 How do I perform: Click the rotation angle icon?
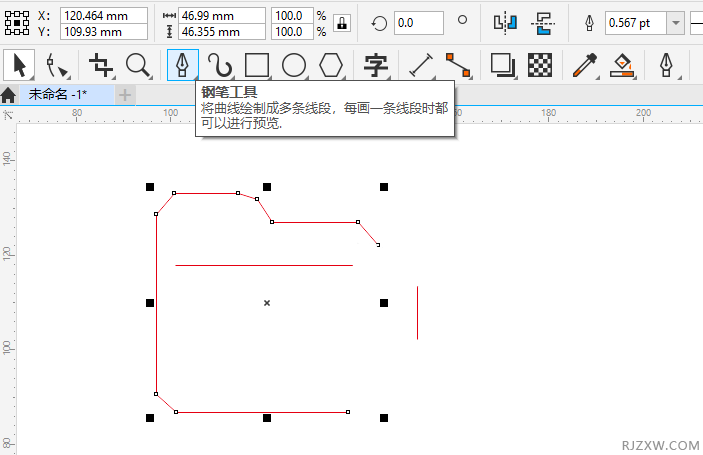click(379, 23)
